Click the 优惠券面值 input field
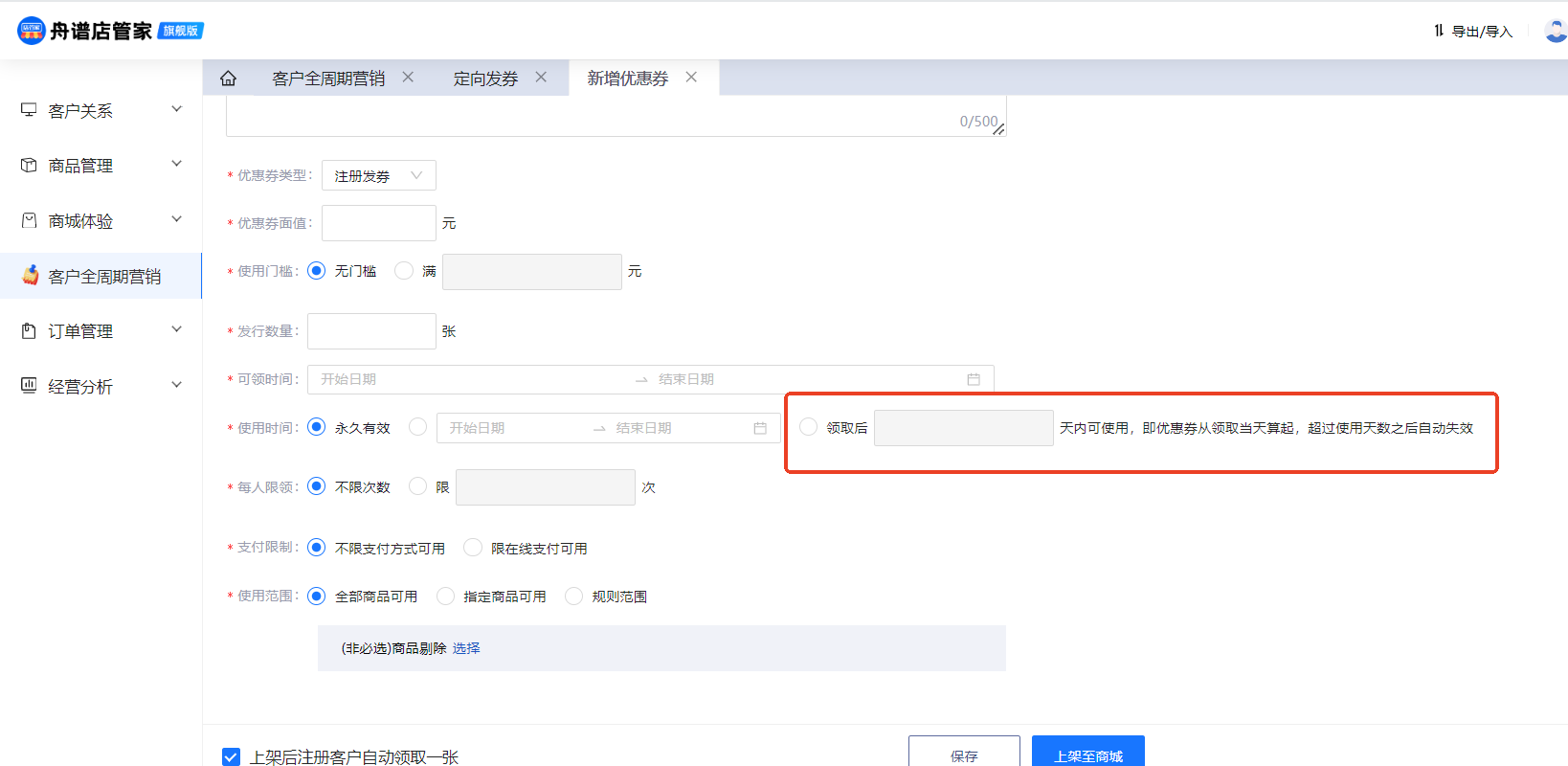This screenshot has width=1568, height=766. click(x=378, y=223)
